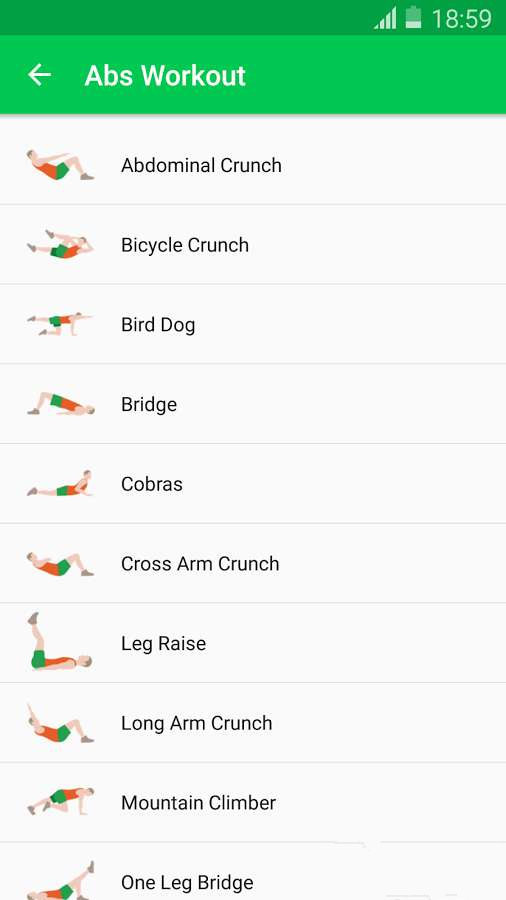Tap the Bridge exercise illustration
The width and height of the screenshot is (506, 900).
pyautogui.click(x=60, y=404)
